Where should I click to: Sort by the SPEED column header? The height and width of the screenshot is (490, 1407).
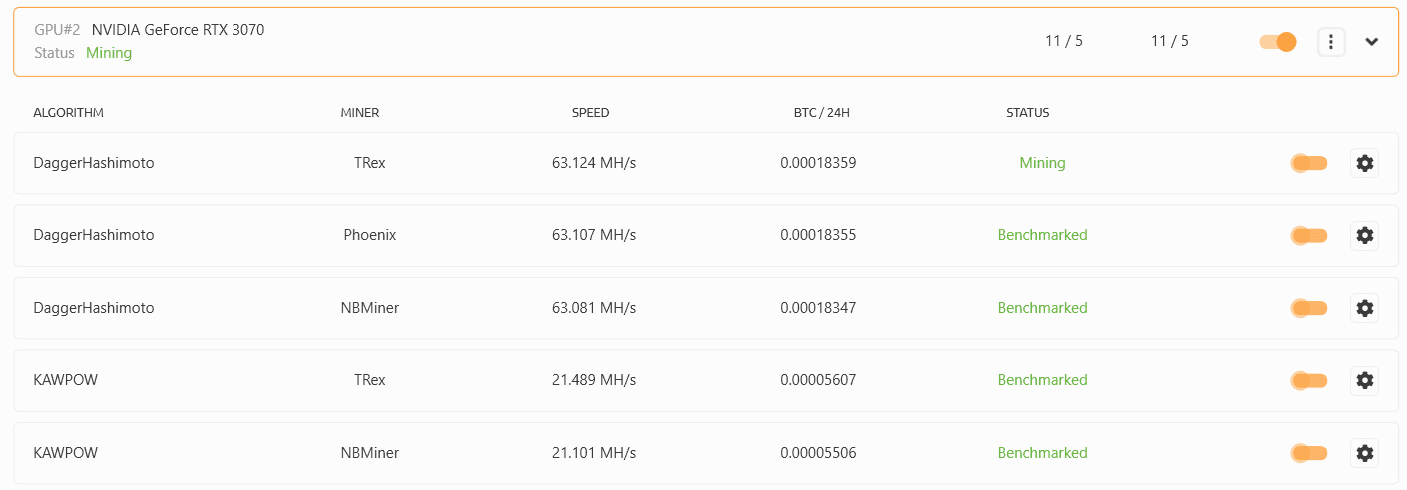coord(590,113)
